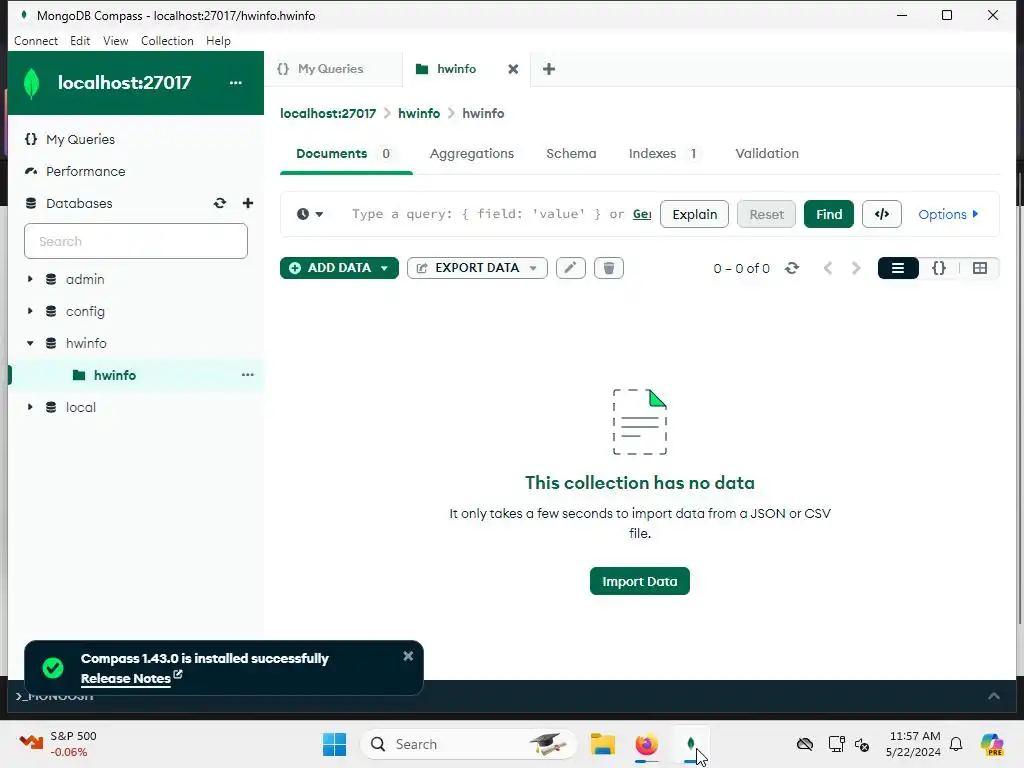Open a new tab with plus icon
The image size is (1024, 768).
[x=549, y=69]
